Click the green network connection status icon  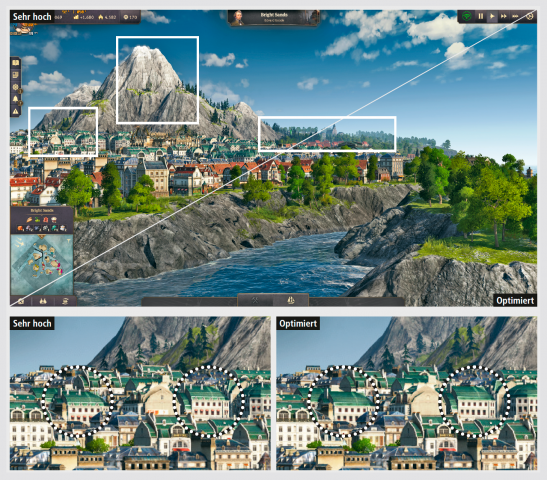466,16
